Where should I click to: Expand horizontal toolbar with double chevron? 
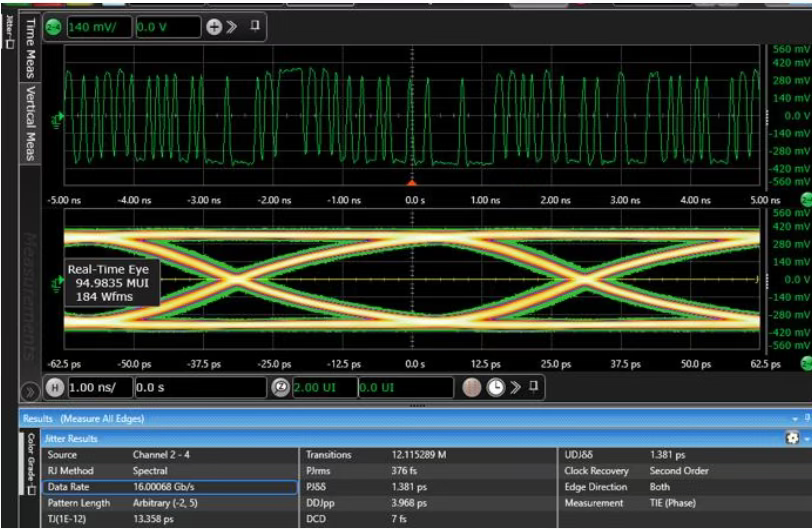pyautogui.click(x=516, y=387)
